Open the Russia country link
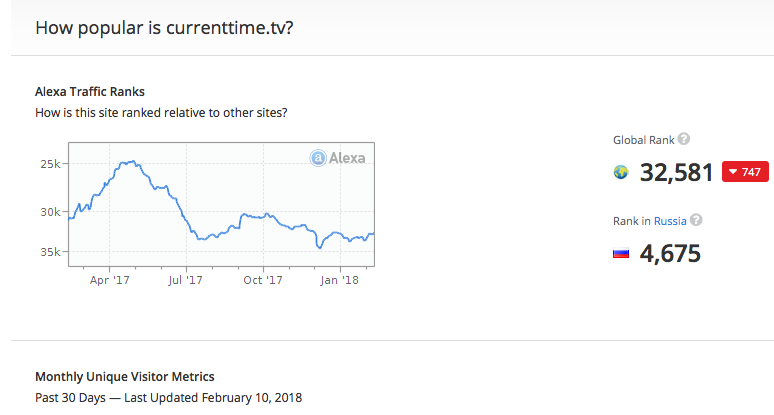Image resolution: width=774 pixels, height=415 pixels. pyautogui.click(x=670, y=221)
